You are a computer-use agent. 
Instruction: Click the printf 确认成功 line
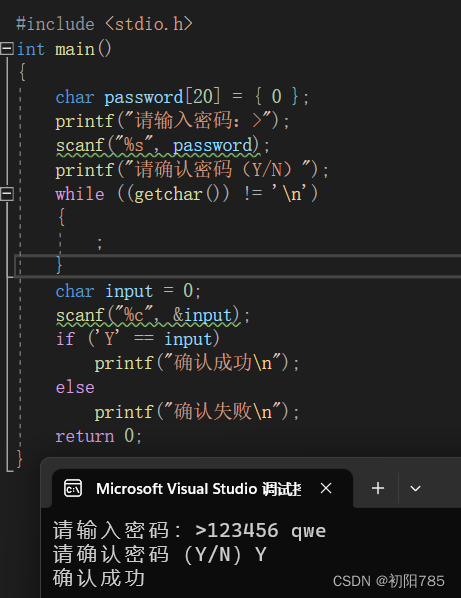click(x=197, y=363)
